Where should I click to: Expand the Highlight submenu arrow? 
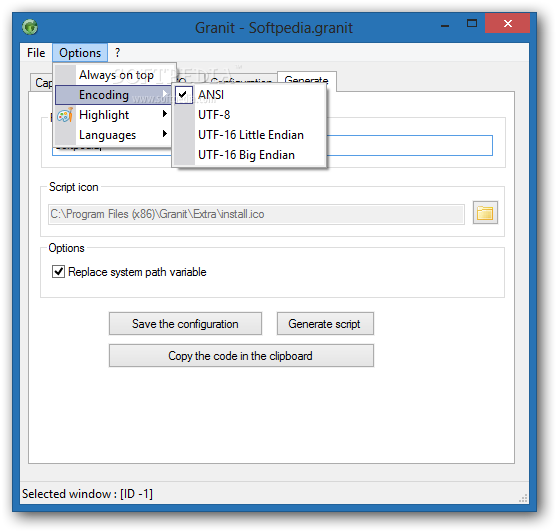tap(164, 114)
